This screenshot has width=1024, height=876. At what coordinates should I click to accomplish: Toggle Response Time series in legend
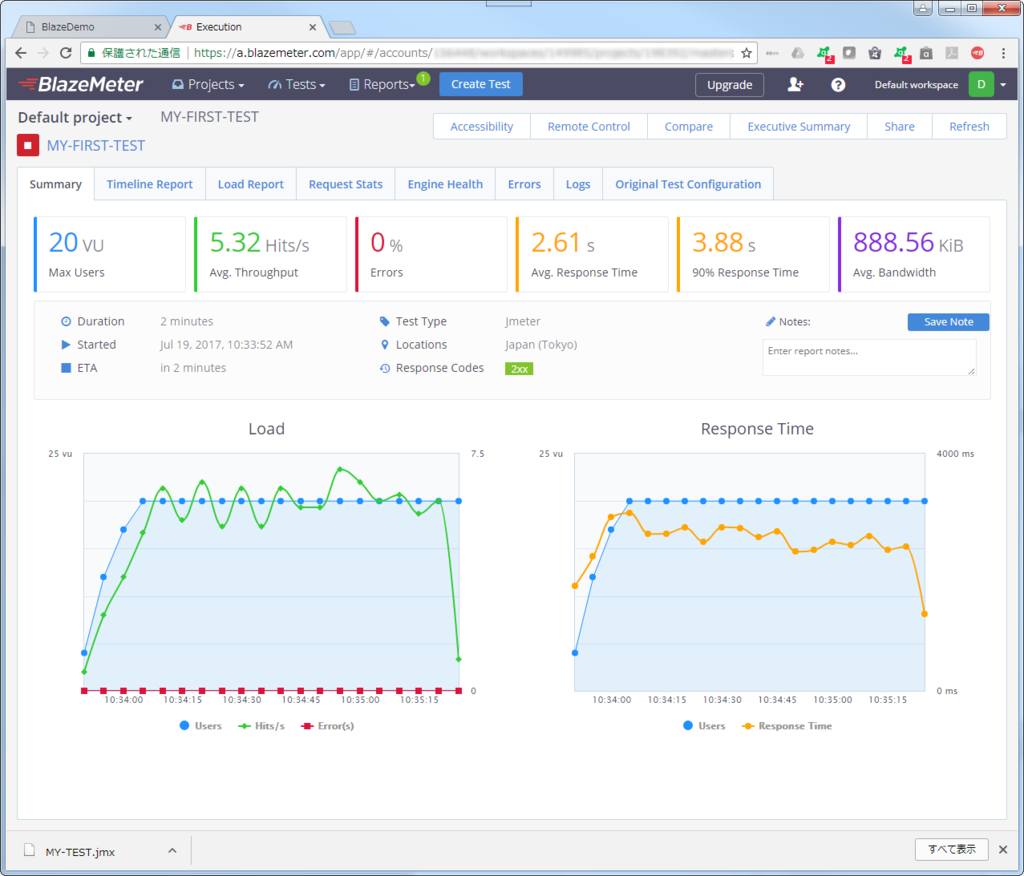click(x=787, y=726)
